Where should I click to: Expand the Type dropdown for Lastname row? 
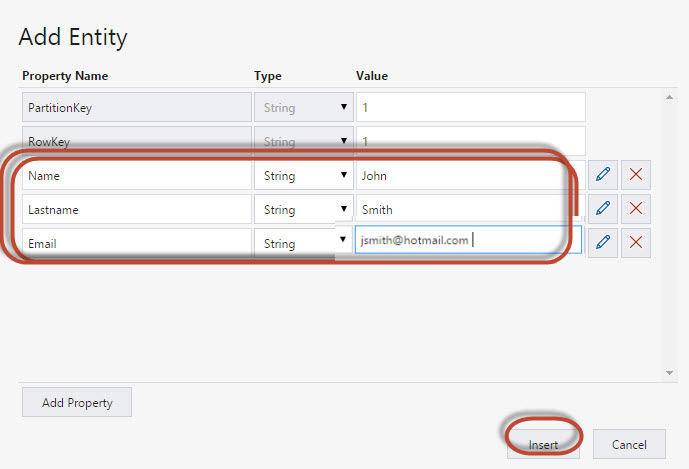point(302,209)
